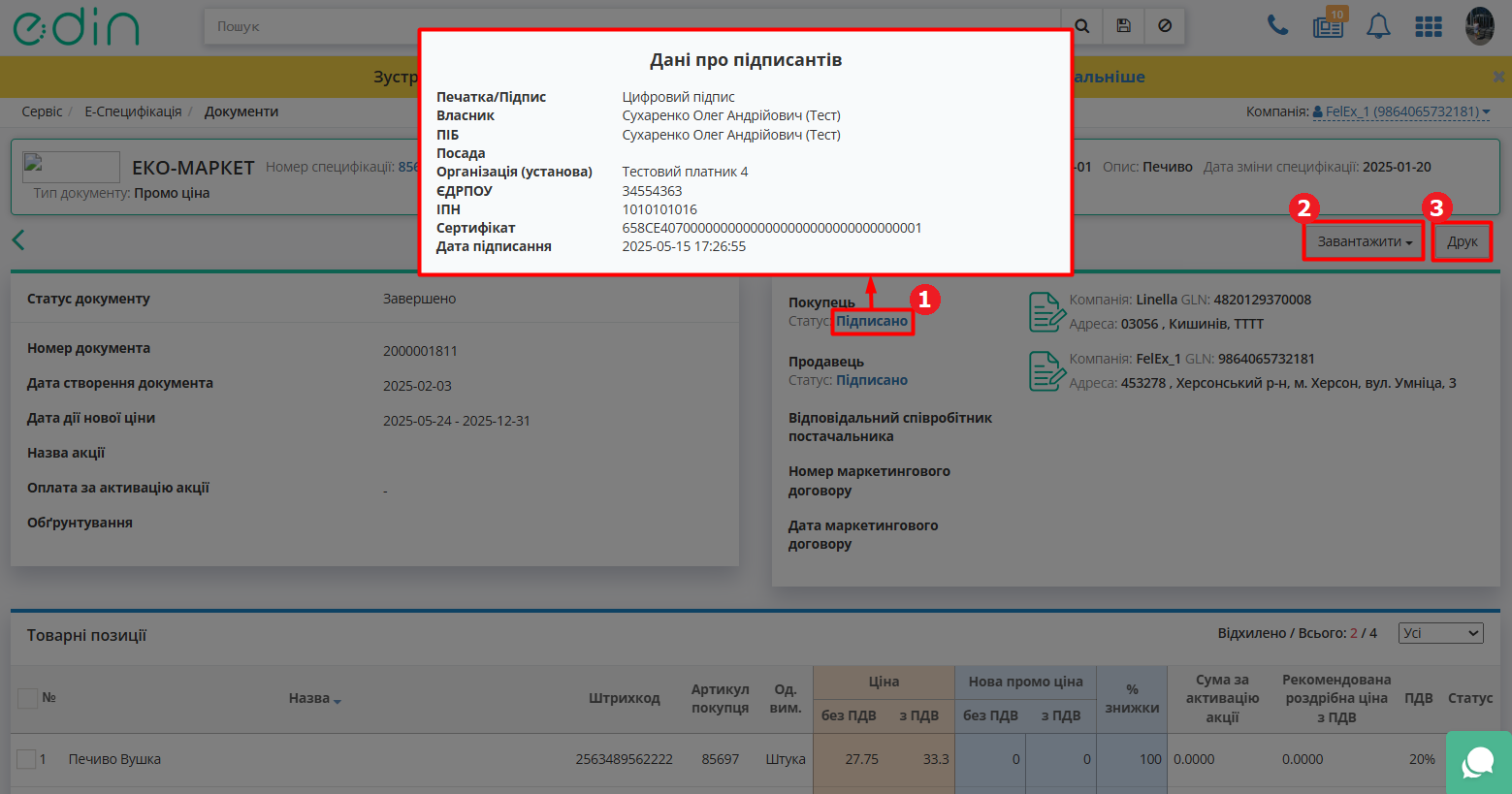Check the Печиво Вушка row checkbox
The image size is (1512, 794).
coord(26,759)
